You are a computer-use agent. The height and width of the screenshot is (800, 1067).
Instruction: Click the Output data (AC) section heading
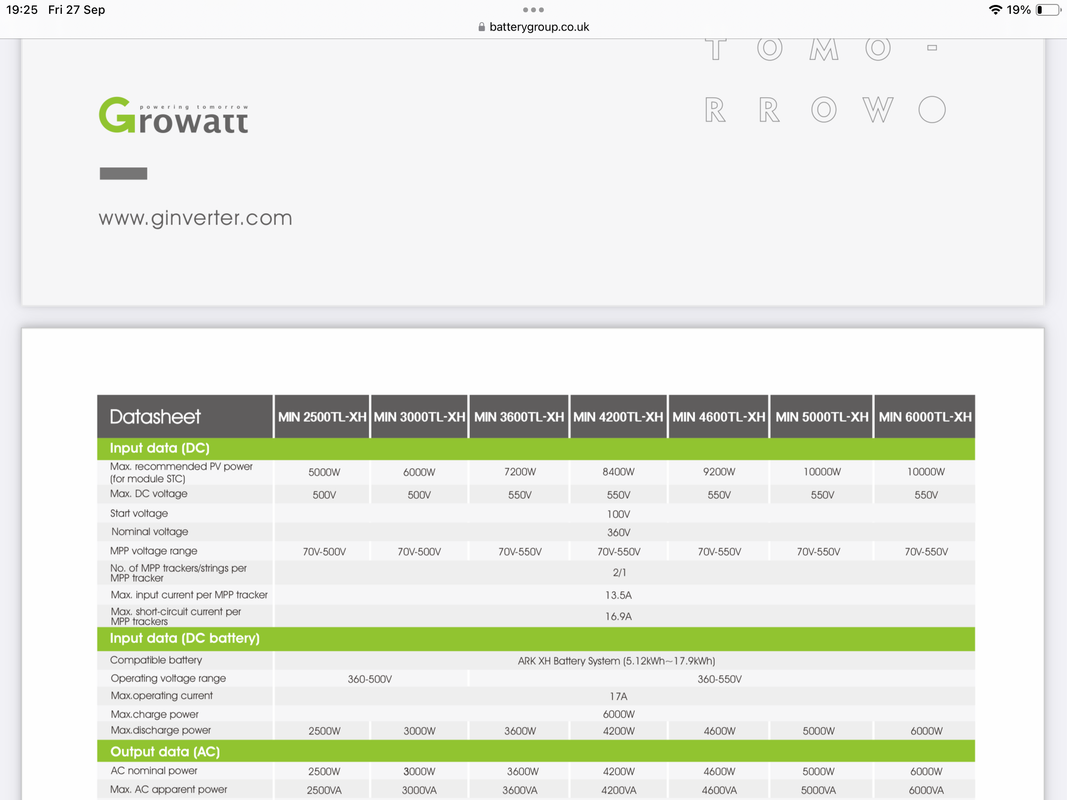165,752
